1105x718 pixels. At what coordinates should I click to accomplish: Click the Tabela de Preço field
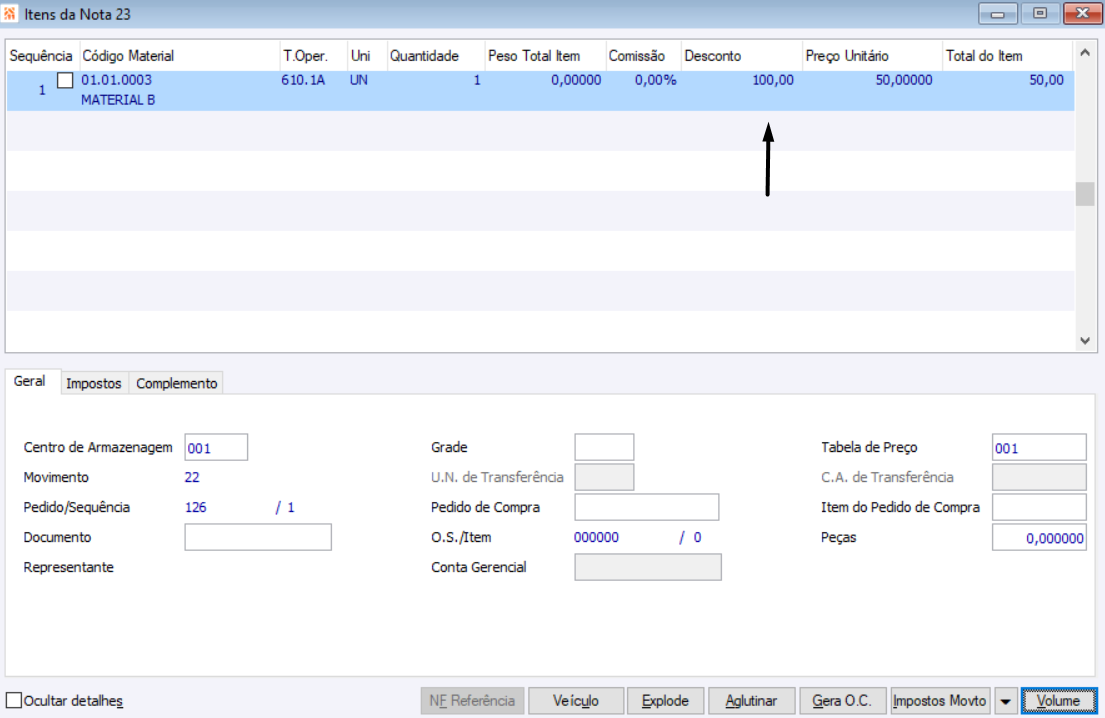(x=1039, y=447)
